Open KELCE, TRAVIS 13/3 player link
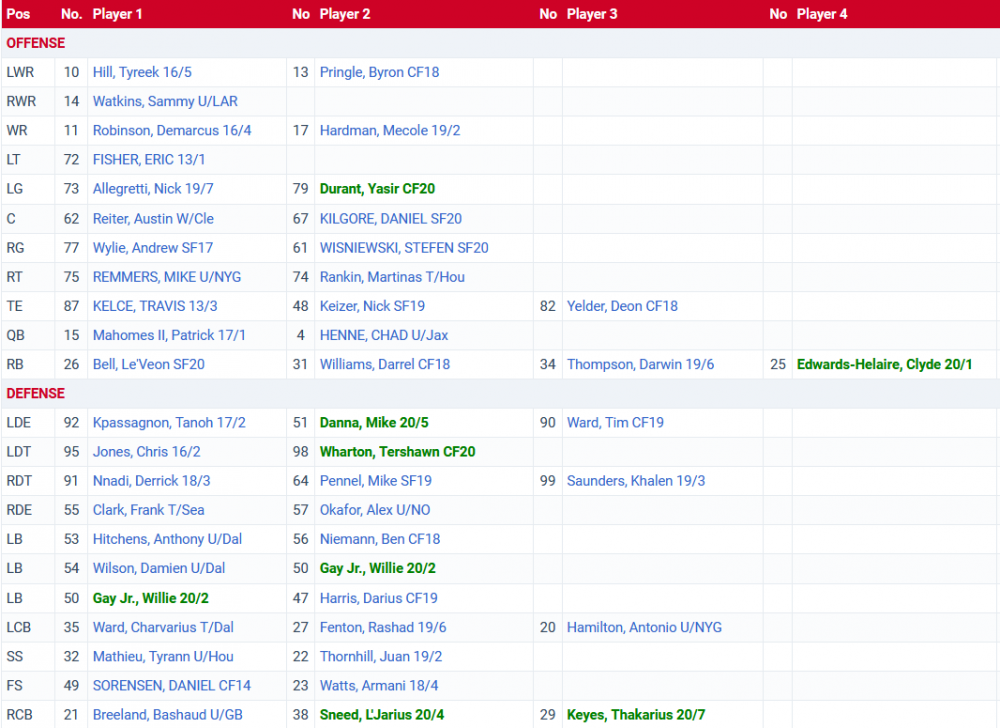Viewport: 1000px width, 728px height. pos(155,306)
